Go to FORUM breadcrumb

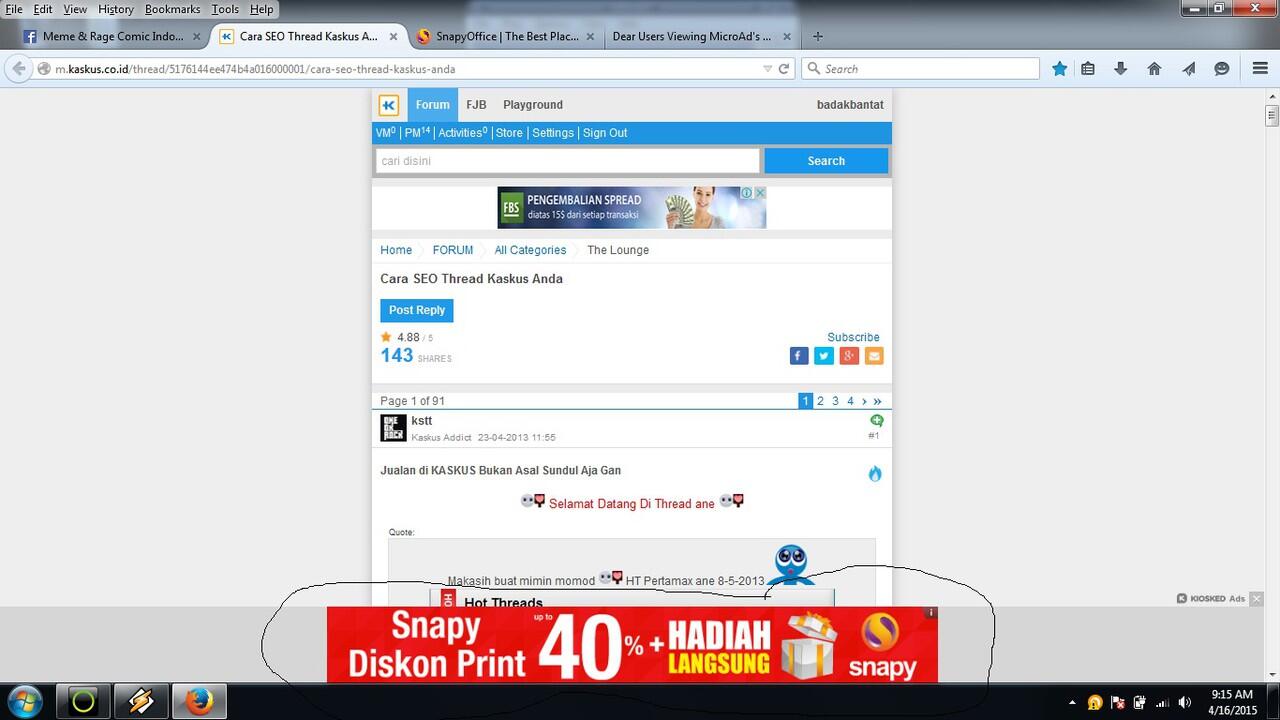(453, 250)
